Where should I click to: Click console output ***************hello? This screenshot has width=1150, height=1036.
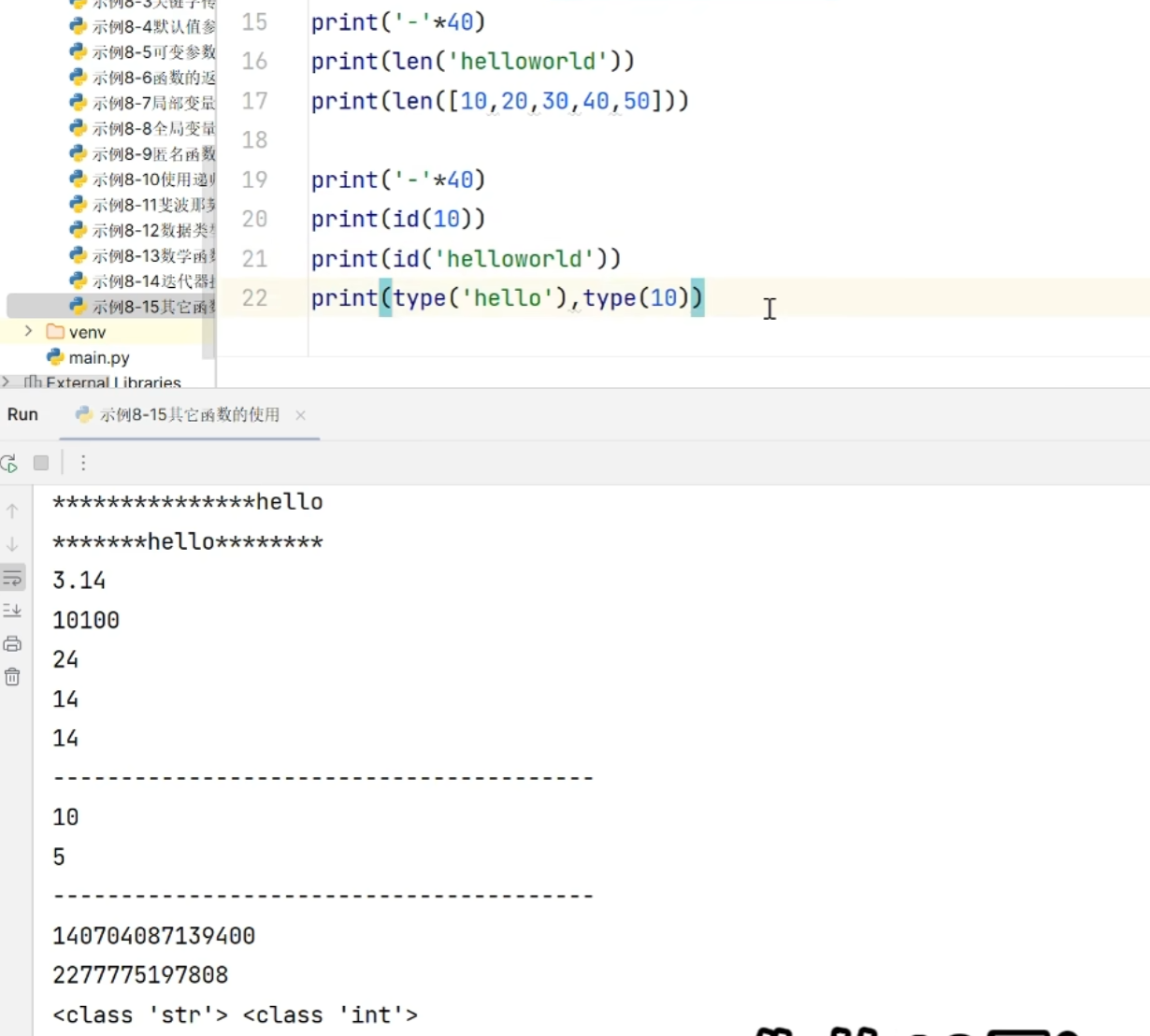coord(188,502)
